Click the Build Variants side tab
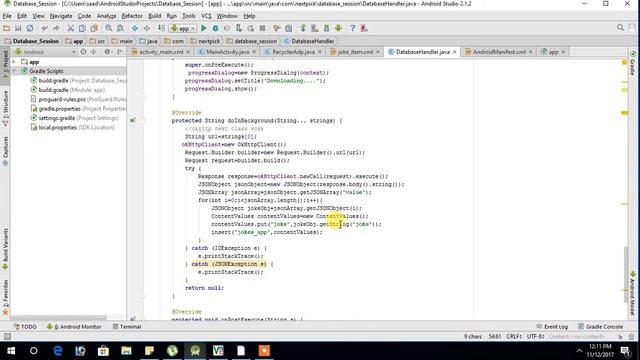Screen dimensions: 640x360 pos(5,248)
